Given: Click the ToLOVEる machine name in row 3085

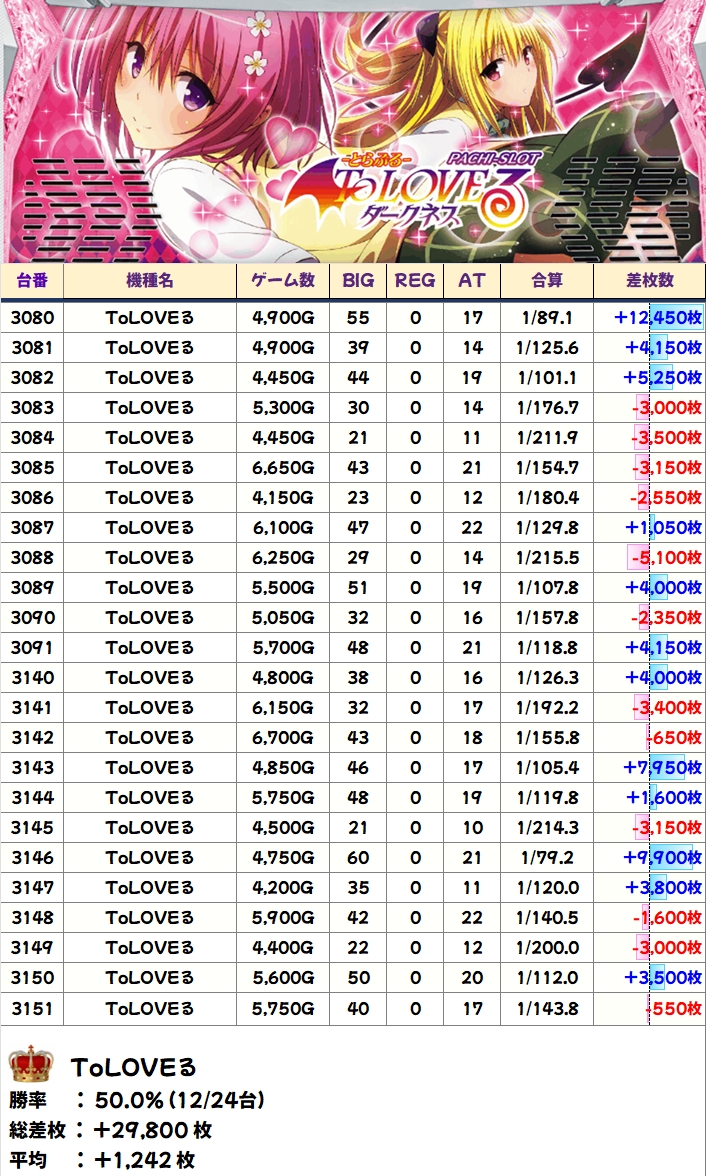Looking at the screenshot, I should tap(150, 468).
